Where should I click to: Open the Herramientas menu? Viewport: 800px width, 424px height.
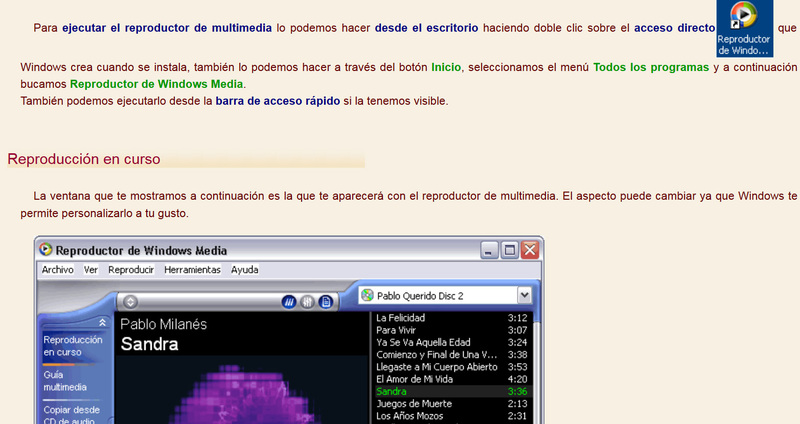(192, 269)
